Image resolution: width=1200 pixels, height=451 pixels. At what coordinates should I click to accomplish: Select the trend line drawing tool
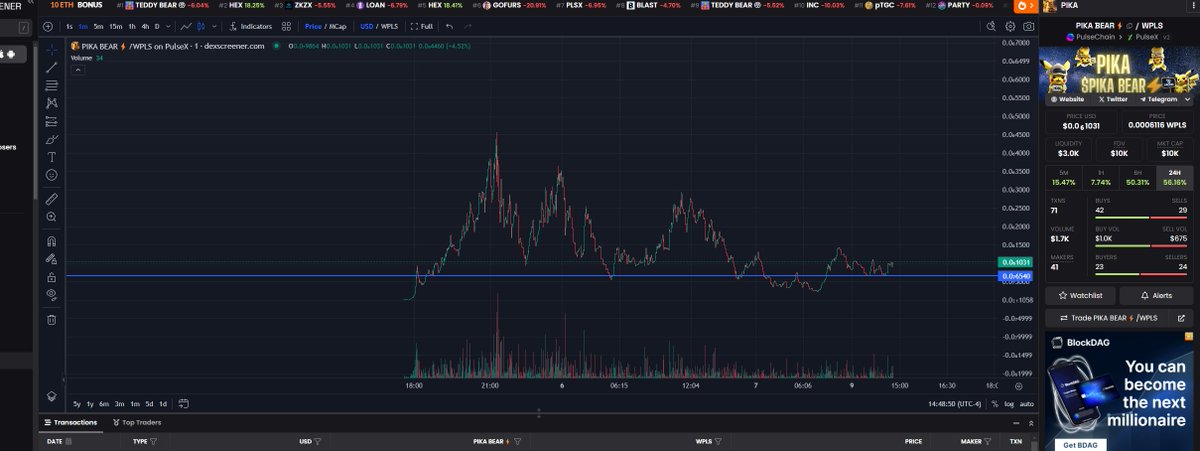coord(52,67)
